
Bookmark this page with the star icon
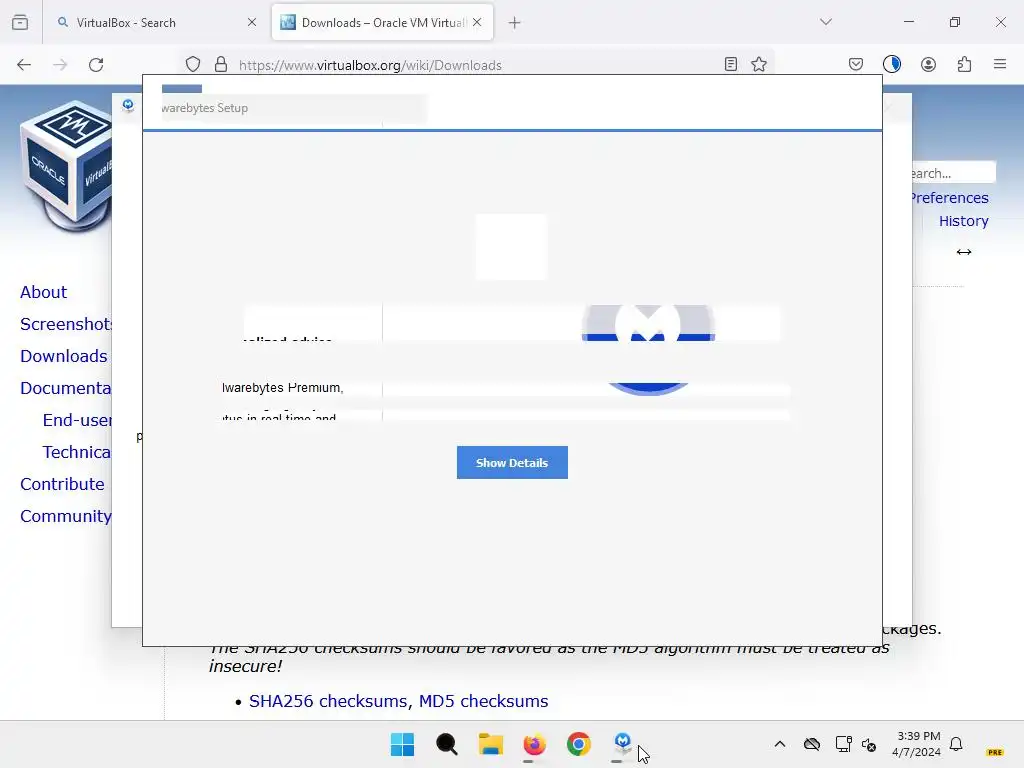(758, 64)
